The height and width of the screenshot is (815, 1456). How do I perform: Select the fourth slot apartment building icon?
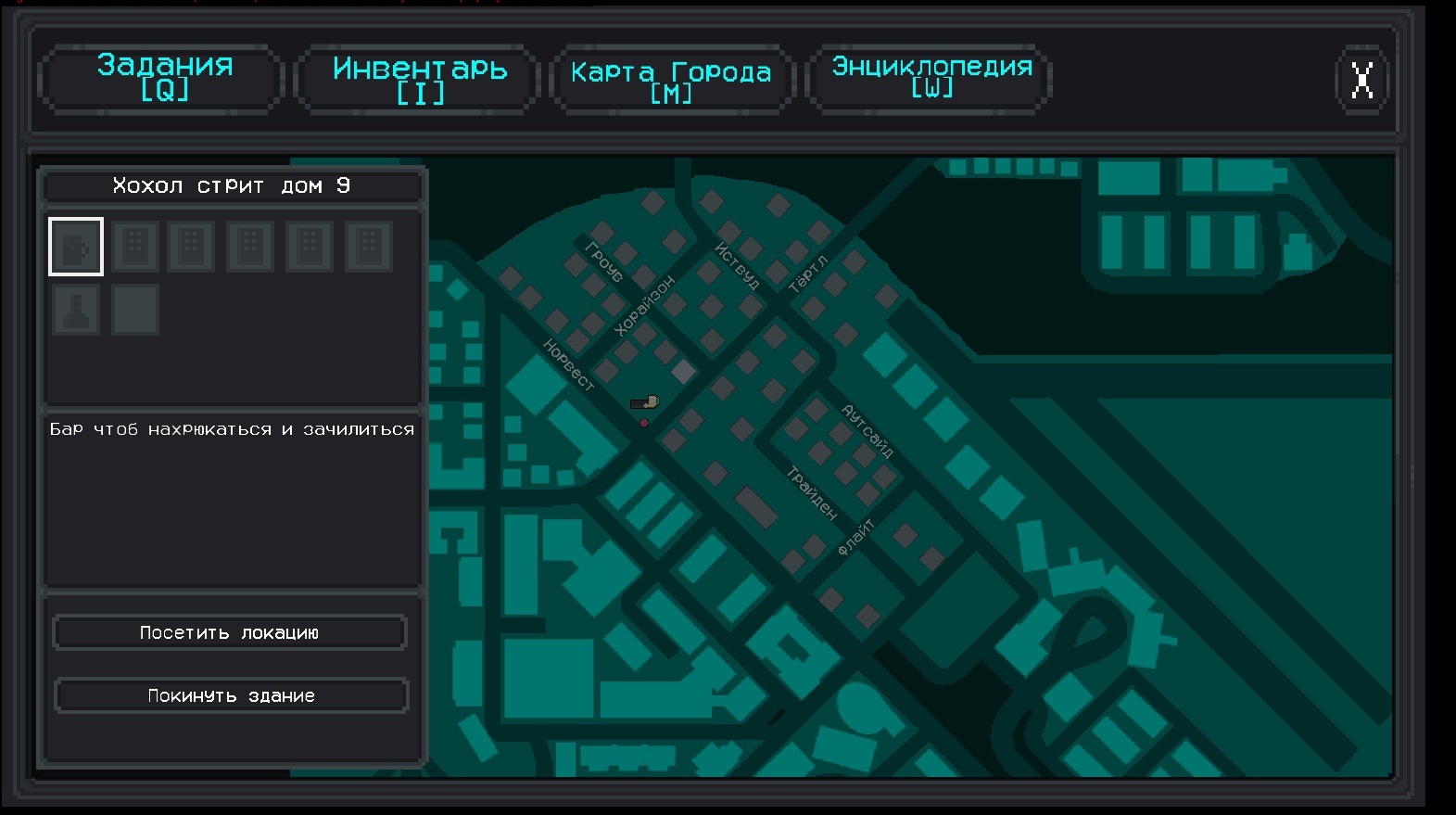coord(250,247)
